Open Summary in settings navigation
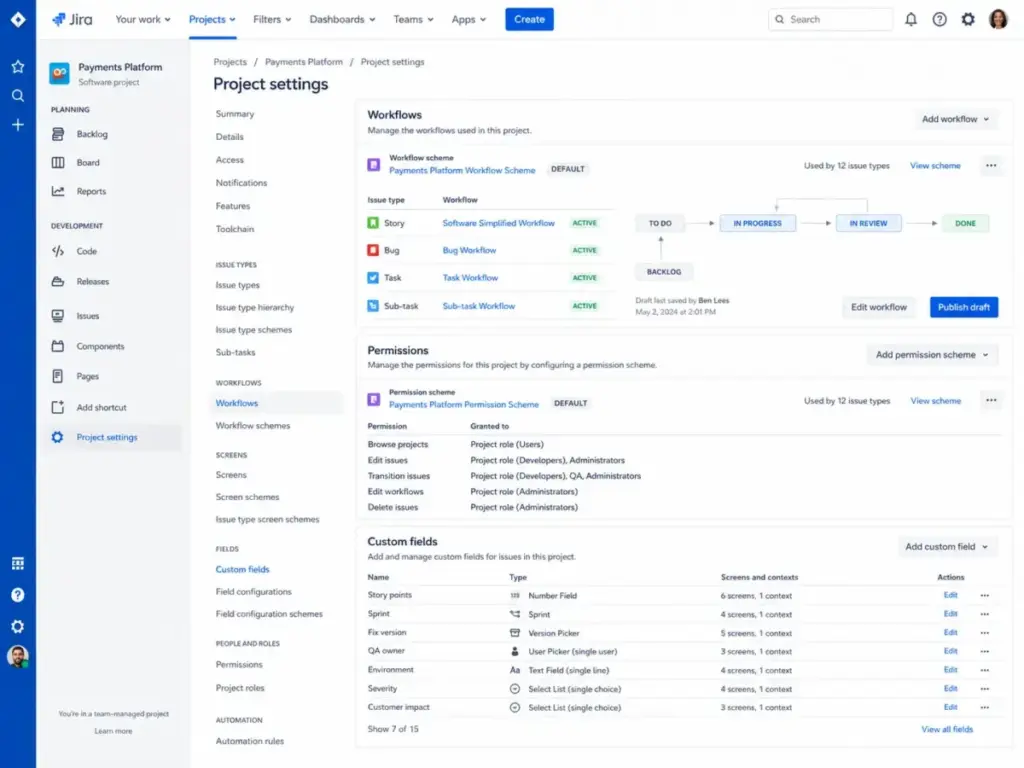Screen dimensions: 1024x768 tap(234, 114)
